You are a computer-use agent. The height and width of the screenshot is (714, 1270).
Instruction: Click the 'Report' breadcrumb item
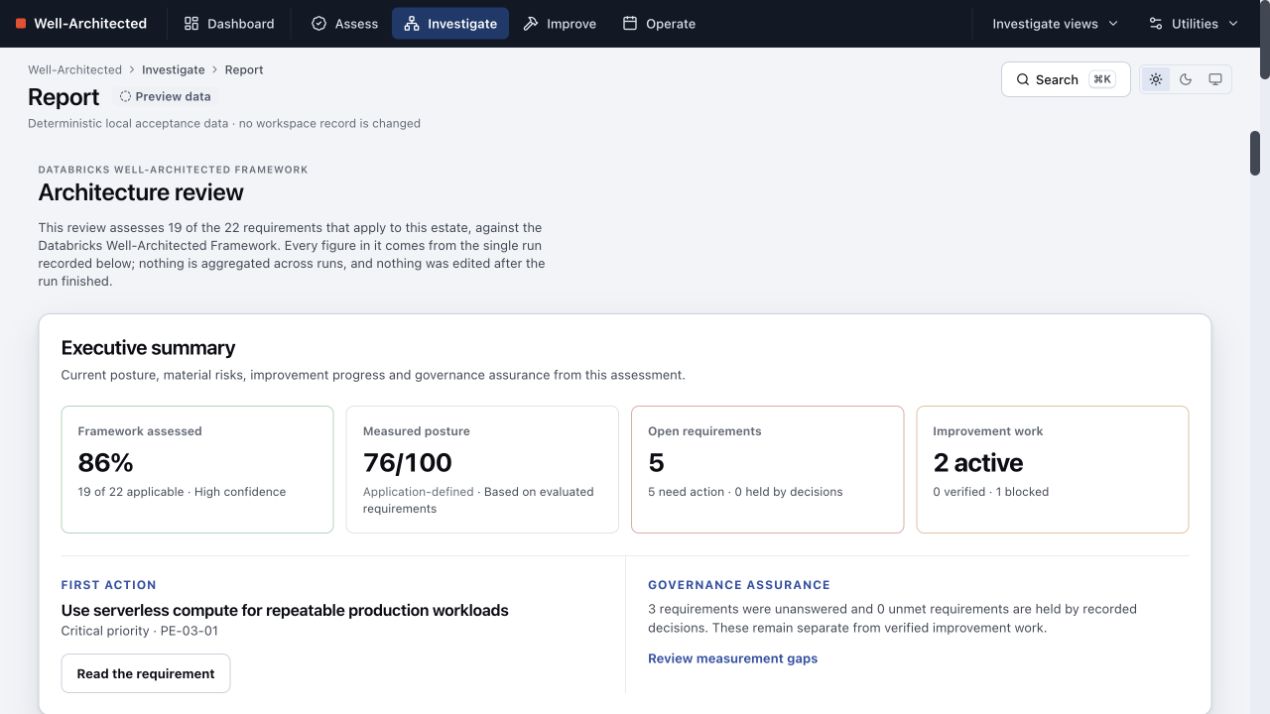coord(244,70)
